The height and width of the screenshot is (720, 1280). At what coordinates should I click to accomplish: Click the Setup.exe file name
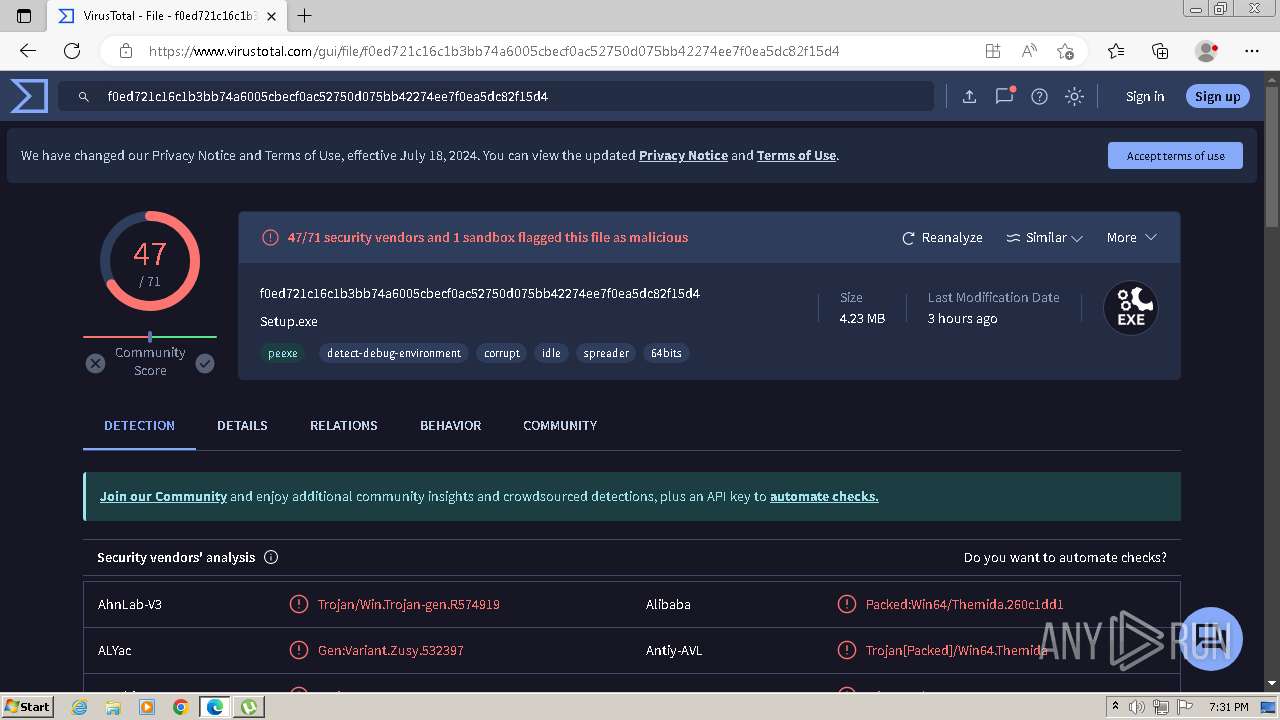[x=289, y=321]
